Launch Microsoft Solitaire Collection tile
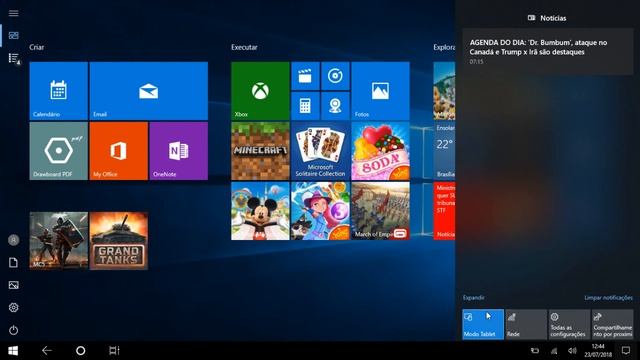Image resolution: width=640 pixels, height=360 pixels. pyautogui.click(x=320, y=151)
